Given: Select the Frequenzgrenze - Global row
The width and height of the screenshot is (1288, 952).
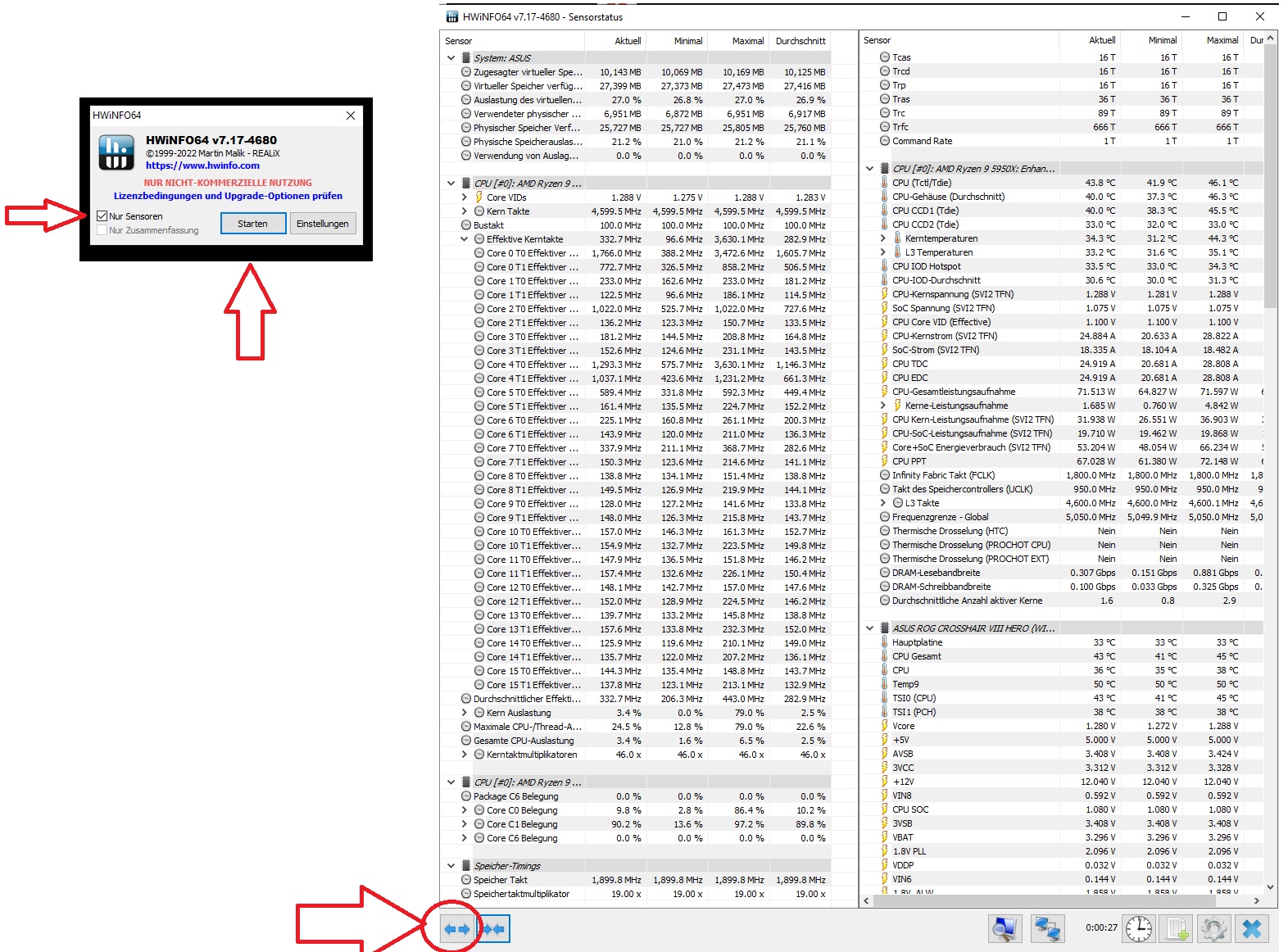Looking at the screenshot, I should point(1061,517).
